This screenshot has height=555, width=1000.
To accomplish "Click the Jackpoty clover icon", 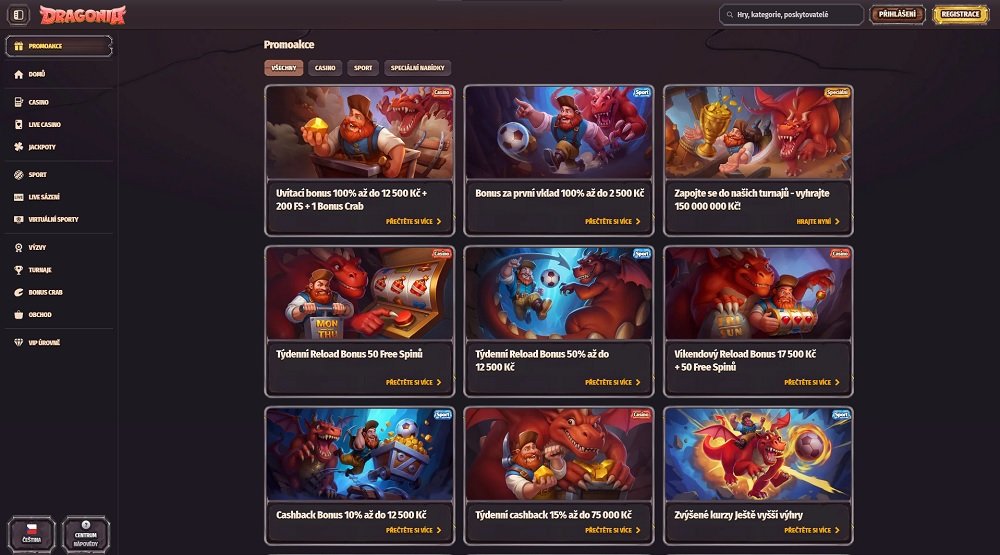I will [x=18, y=147].
